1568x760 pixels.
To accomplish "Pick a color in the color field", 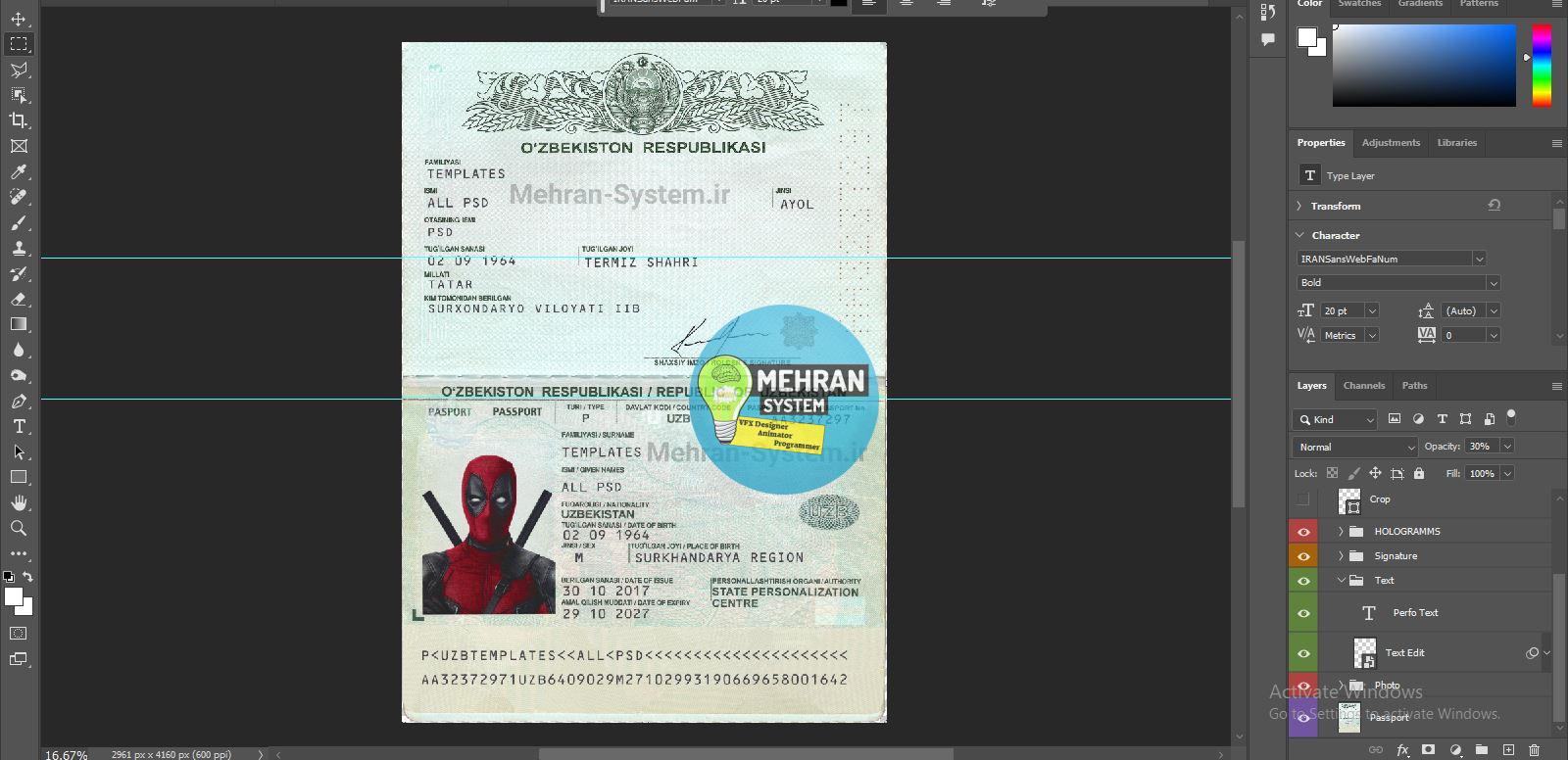I will (x=1424, y=66).
